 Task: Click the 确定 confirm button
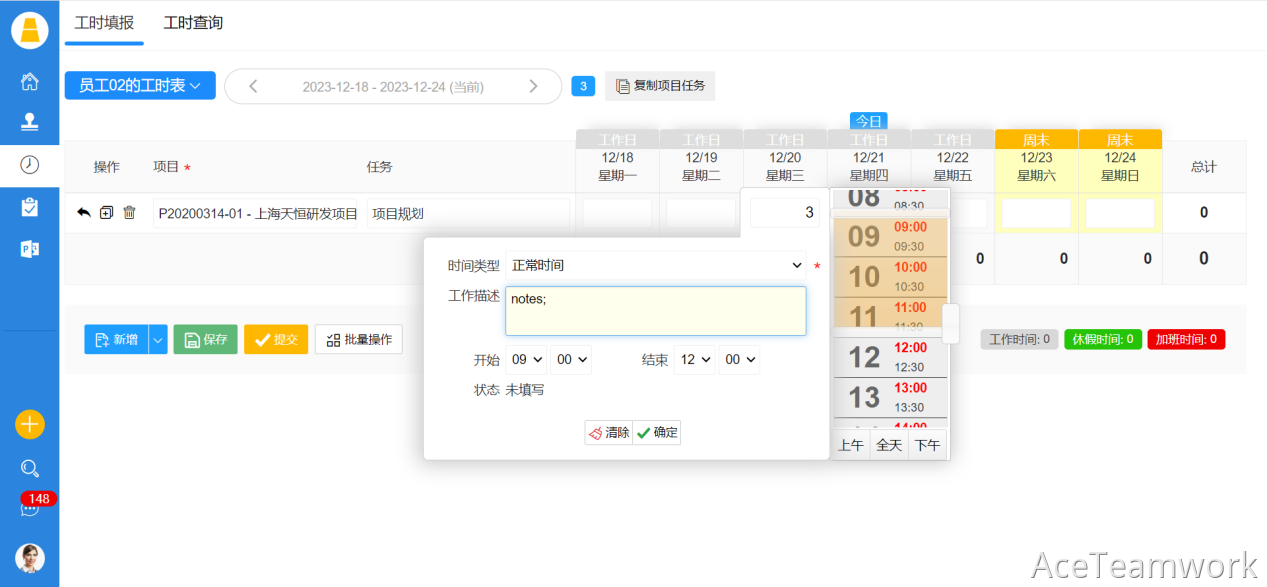657,433
